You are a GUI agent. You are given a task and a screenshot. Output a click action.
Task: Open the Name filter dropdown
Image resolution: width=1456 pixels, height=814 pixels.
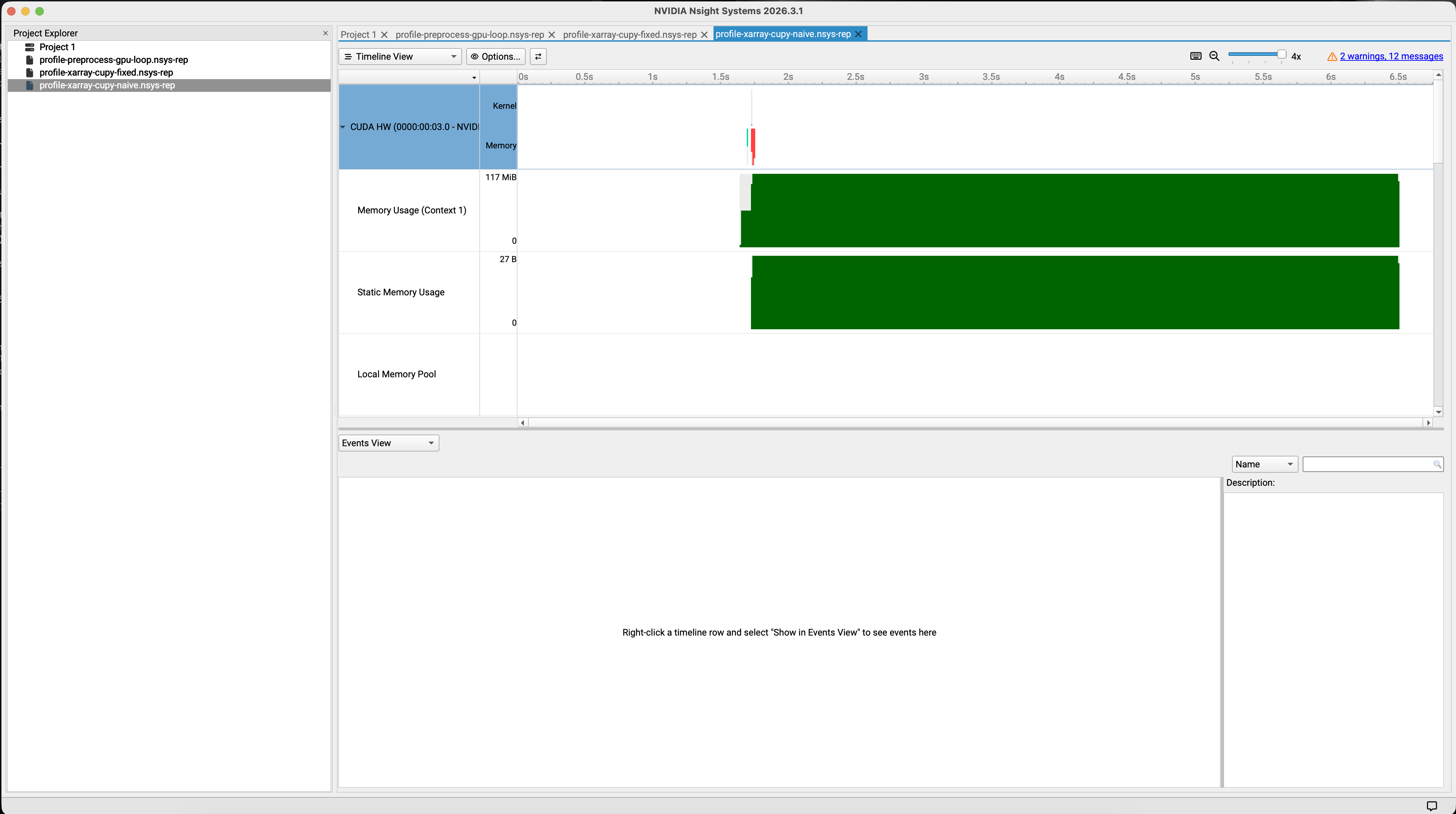pos(1265,465)
